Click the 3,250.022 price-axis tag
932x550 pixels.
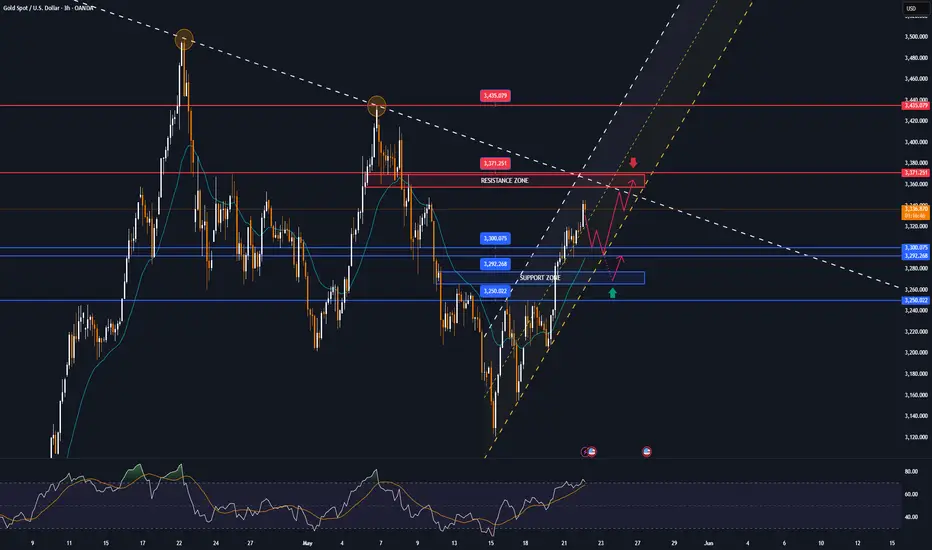pyautogui.click(x=915, y=300)
